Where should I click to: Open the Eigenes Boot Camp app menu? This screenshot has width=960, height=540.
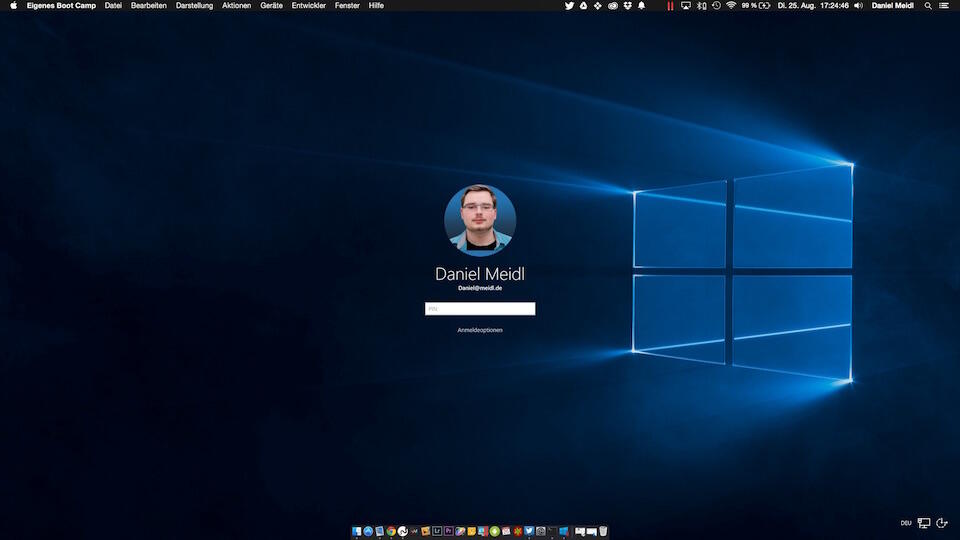pyautogui.click(x=61, y=6)
